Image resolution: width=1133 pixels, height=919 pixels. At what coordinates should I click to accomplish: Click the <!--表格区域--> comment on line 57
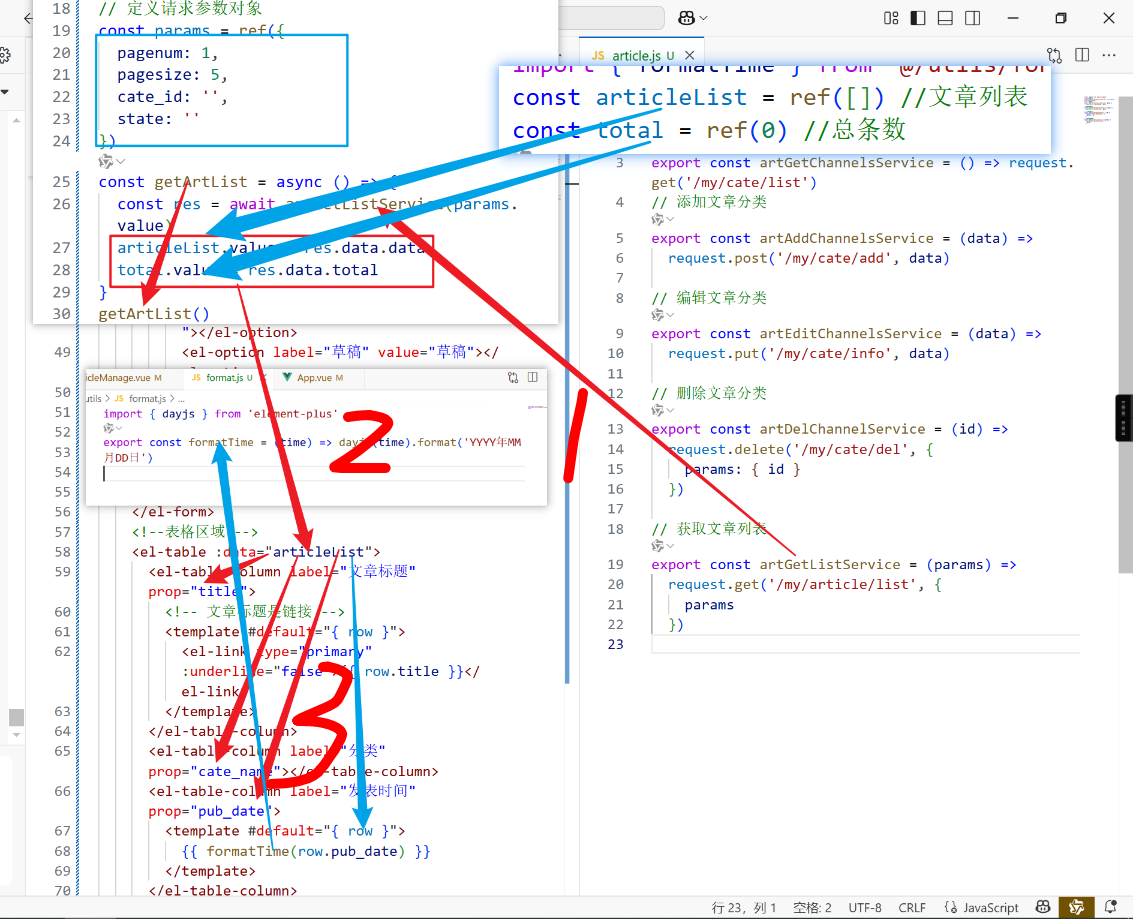point(194,532)
